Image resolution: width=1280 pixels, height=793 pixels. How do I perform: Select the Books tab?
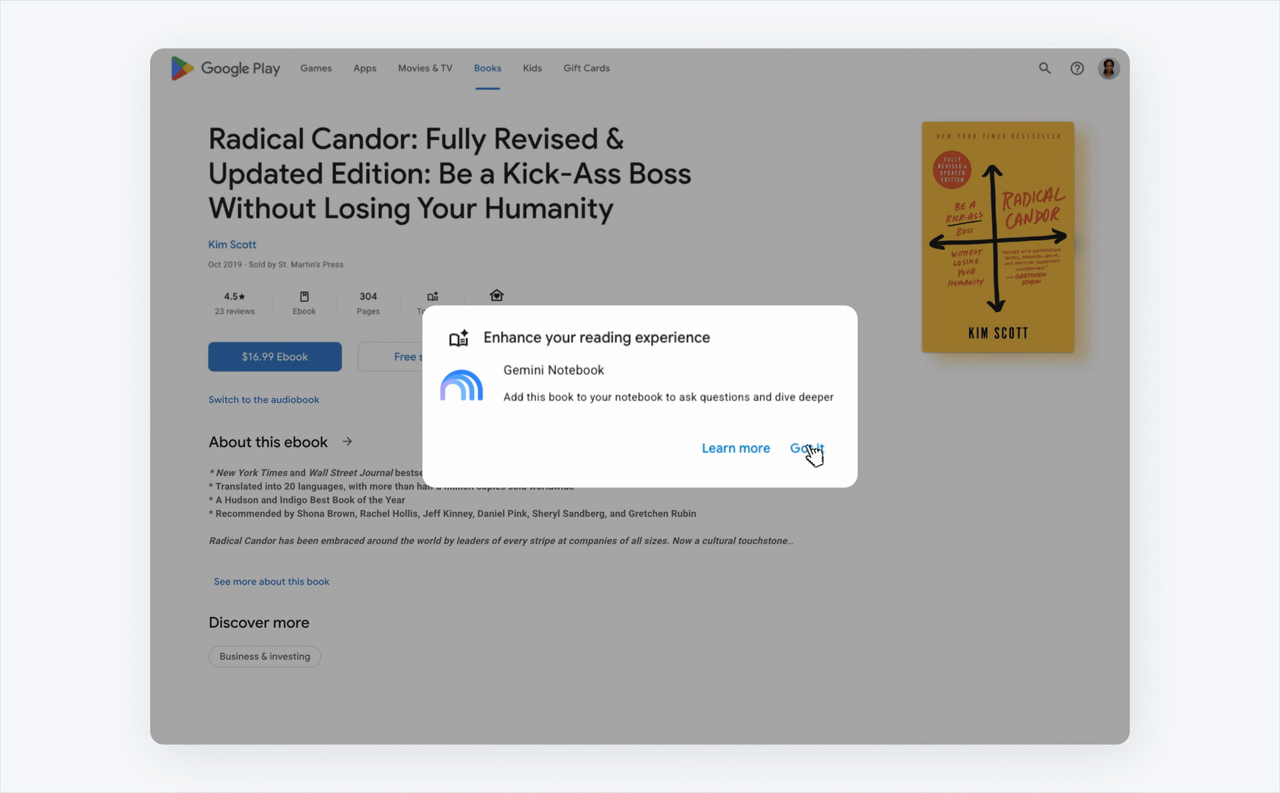[x=488, y=68]
